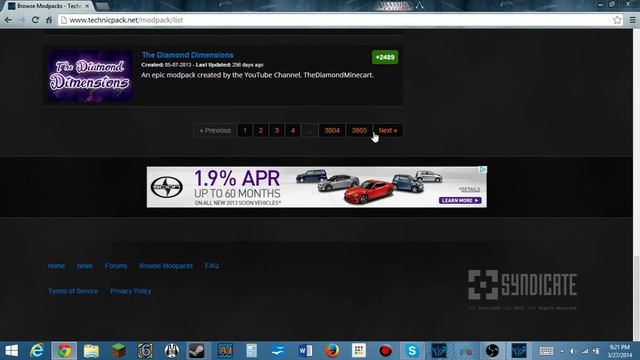Click the Scion logo in the ad
Image resolution: width=640 pixels, height=360 pixels.
coord(167,188)
